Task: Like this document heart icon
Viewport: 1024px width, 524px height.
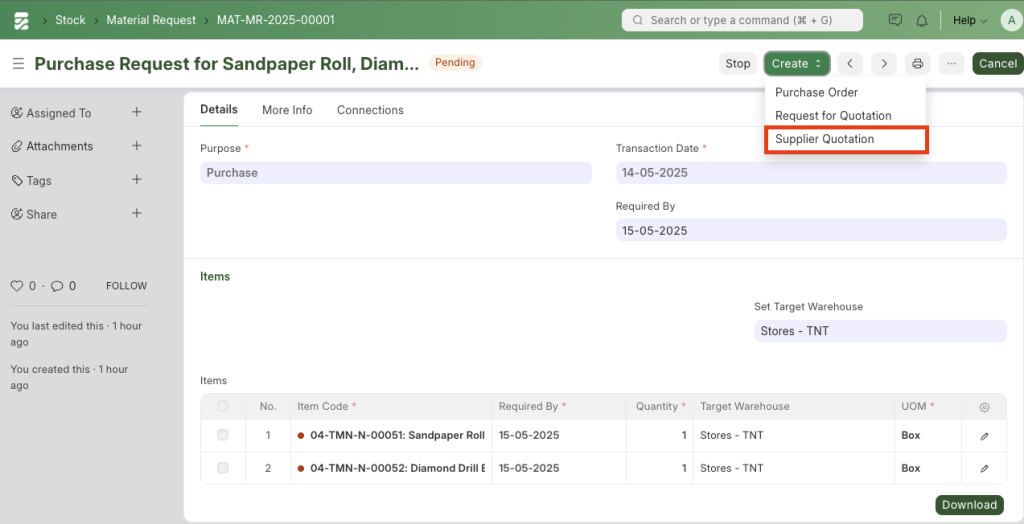Action: point(17,286)
